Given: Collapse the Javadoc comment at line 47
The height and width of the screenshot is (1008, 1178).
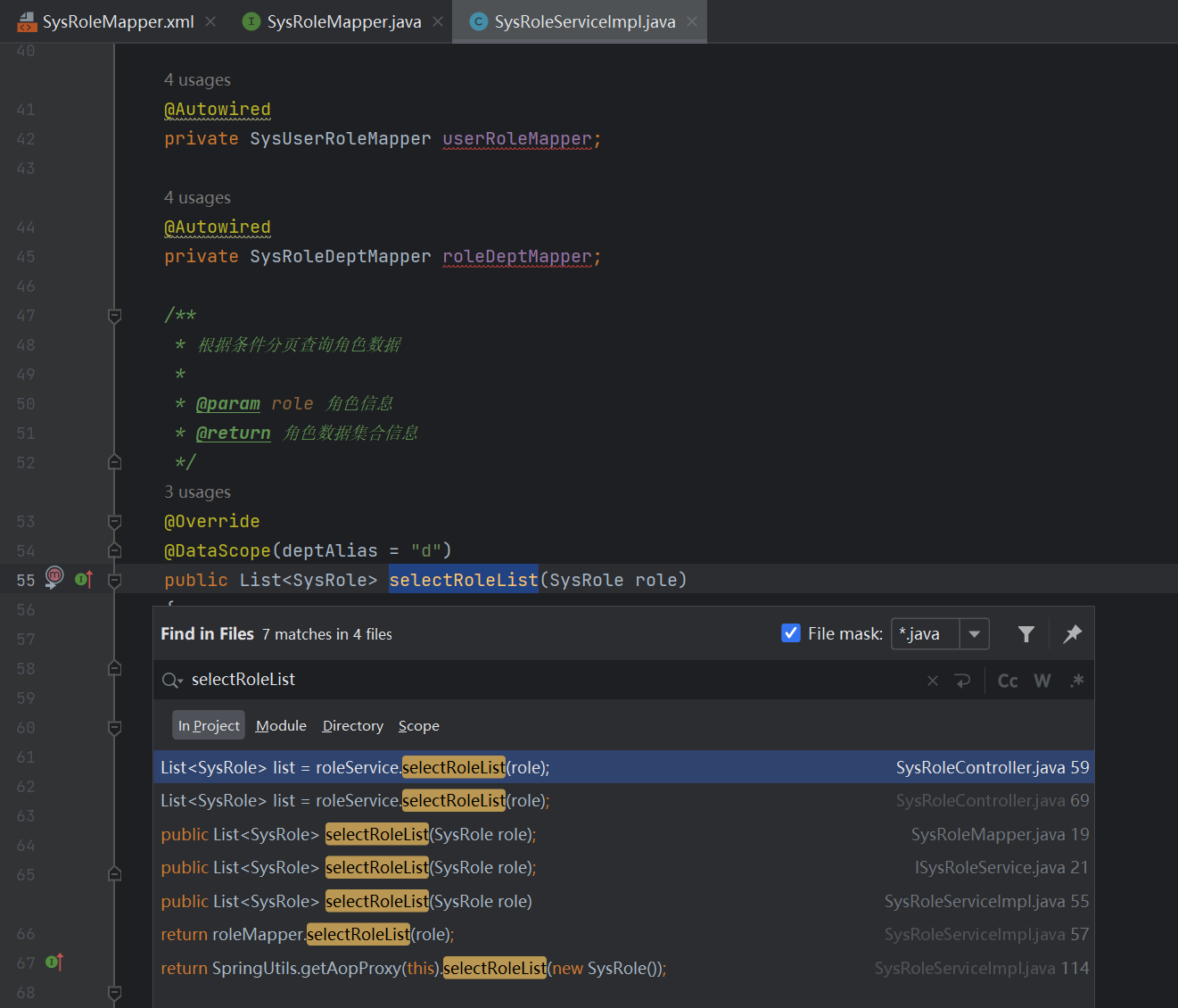Looking at the screenshot, I should click(x=115, y=316).
